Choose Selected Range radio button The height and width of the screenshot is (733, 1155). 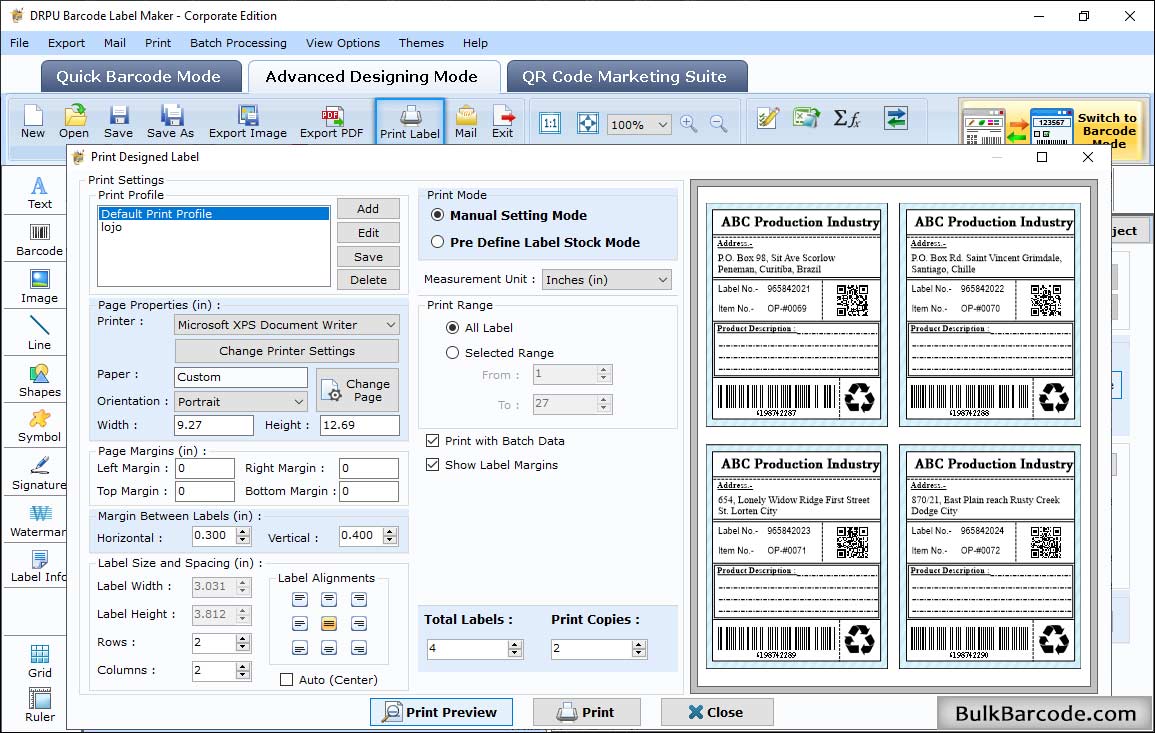pyautogui.click(x=452, y=353)
